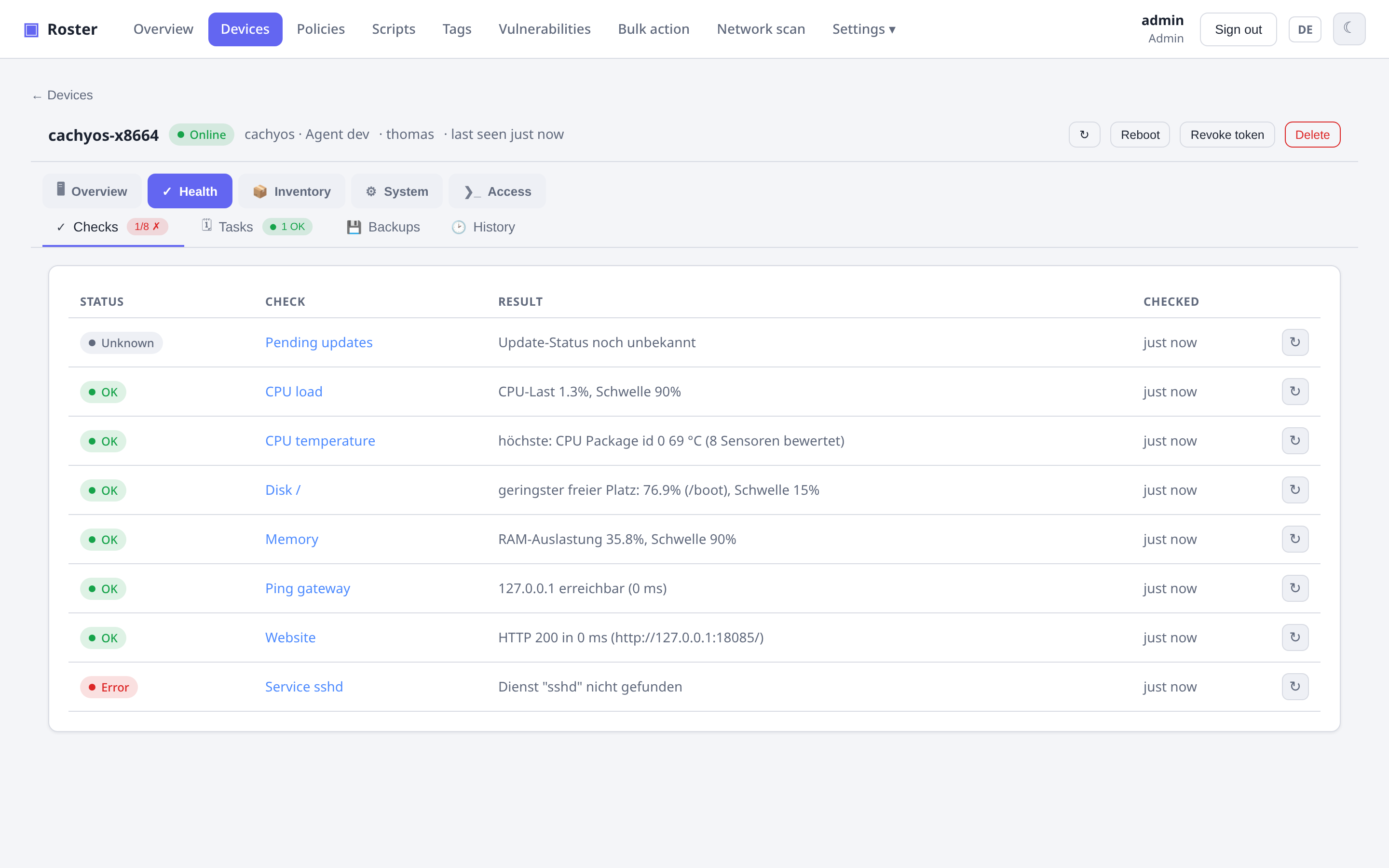Image resolution: width=1389 pixels, height=868 pixels.
Task: Open the Vulnerabilities menu item
Action: [x=544, y=29]
